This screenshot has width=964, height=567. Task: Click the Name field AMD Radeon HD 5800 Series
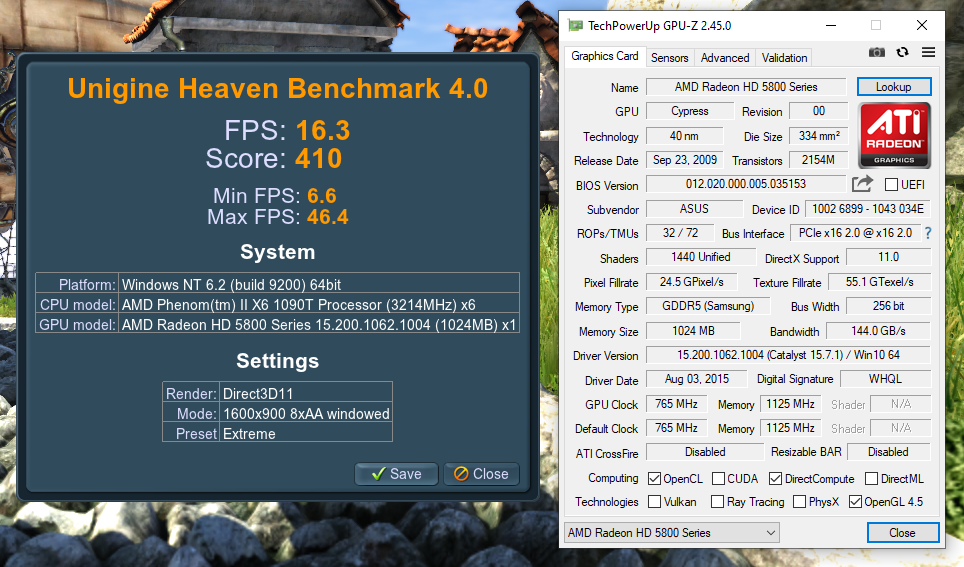pyautogui.click(x=746, y=87)
